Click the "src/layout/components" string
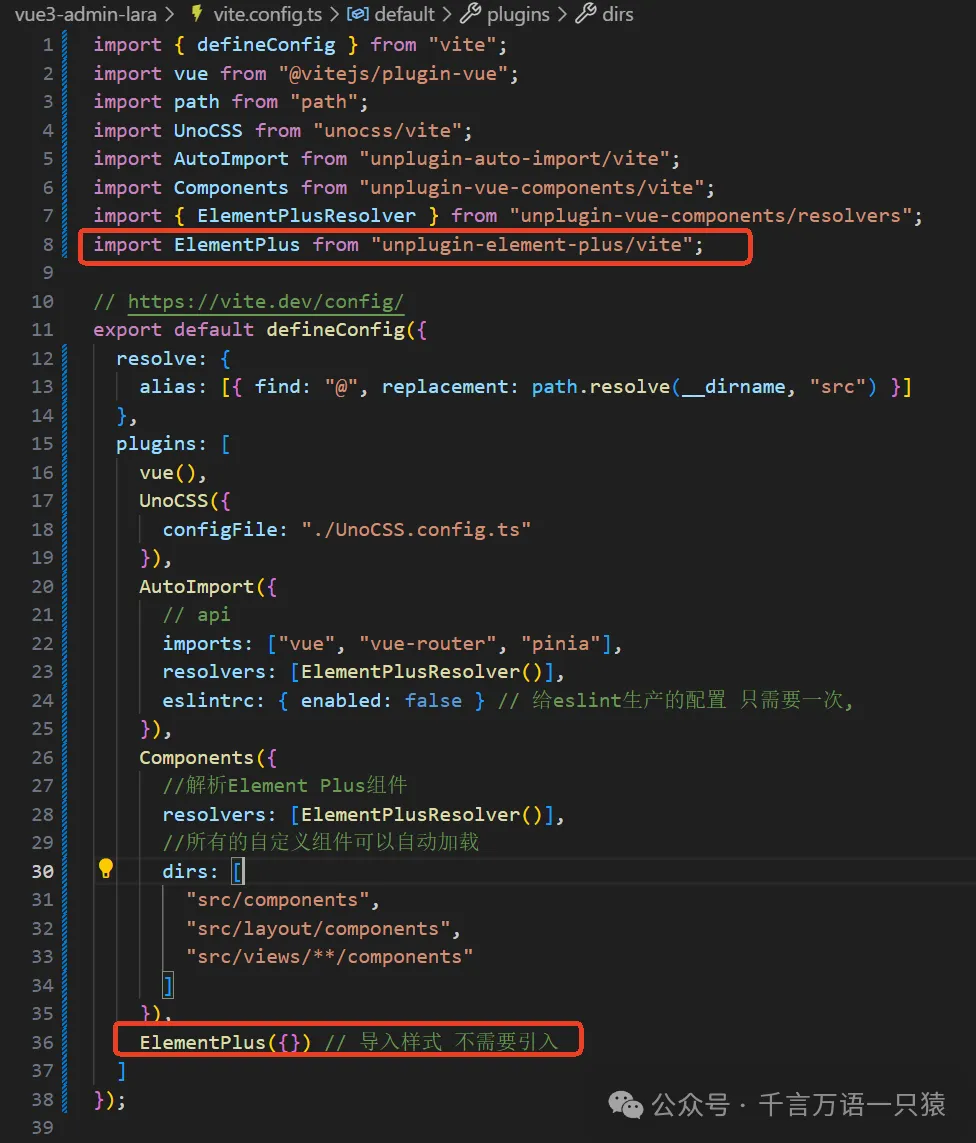 tap(323, 928)
